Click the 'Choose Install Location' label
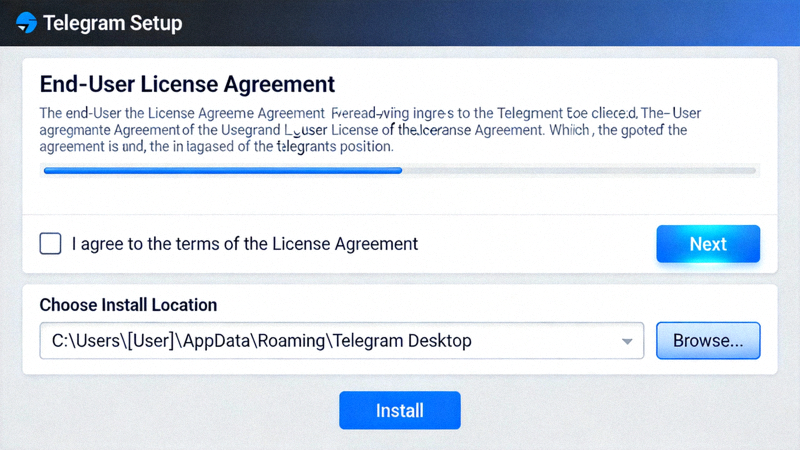Image resolution: width=800 pixels, height=450 pixels. [x=129, y=305]
